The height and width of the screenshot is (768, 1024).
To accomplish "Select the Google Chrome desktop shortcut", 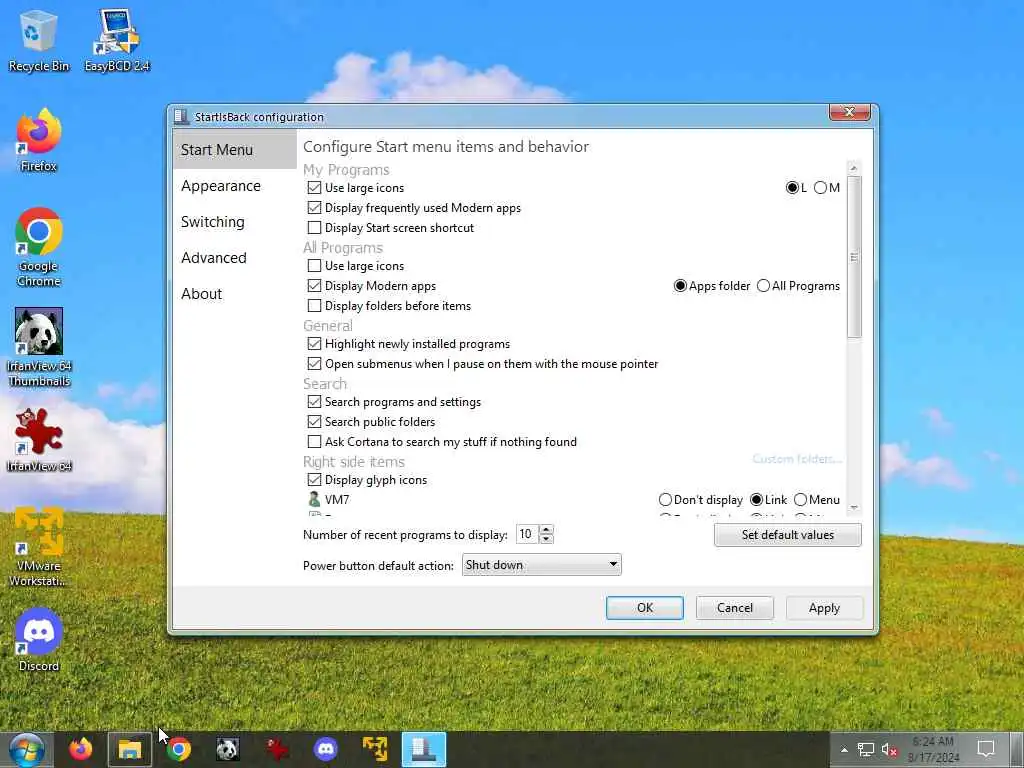I will tap(39, 248).
